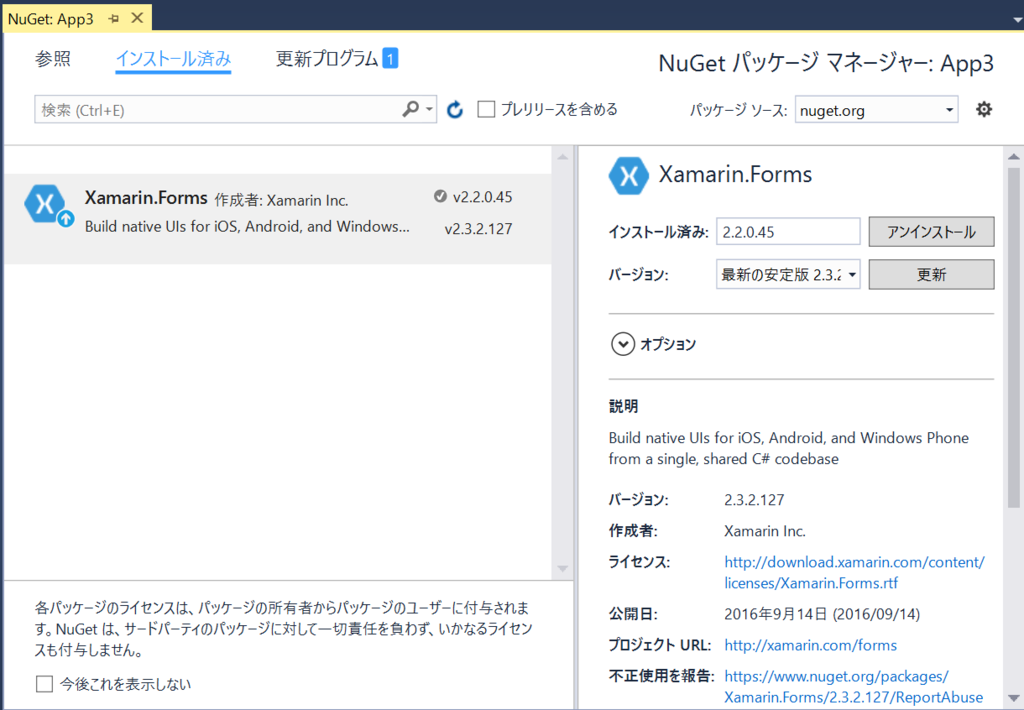The height and width of the screenshot is (710, 1024).
Task: Click details pane vertical scrollbar thumb
Action: (x=1014, y=337)
